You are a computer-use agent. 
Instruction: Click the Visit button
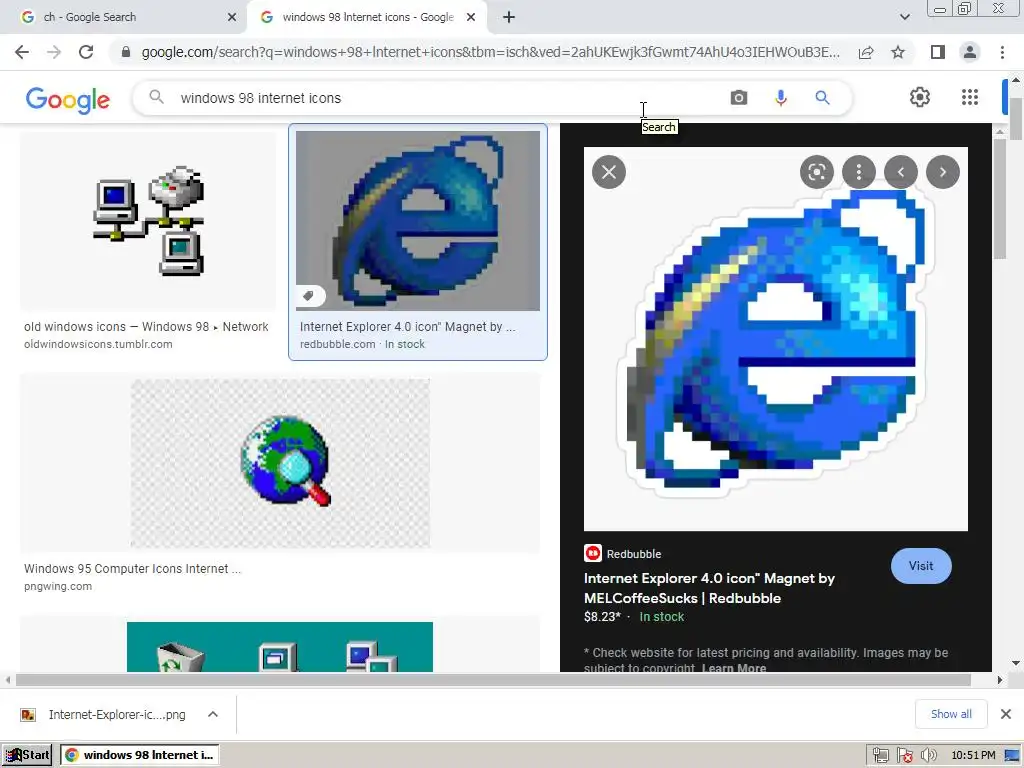tap(921, 566)
